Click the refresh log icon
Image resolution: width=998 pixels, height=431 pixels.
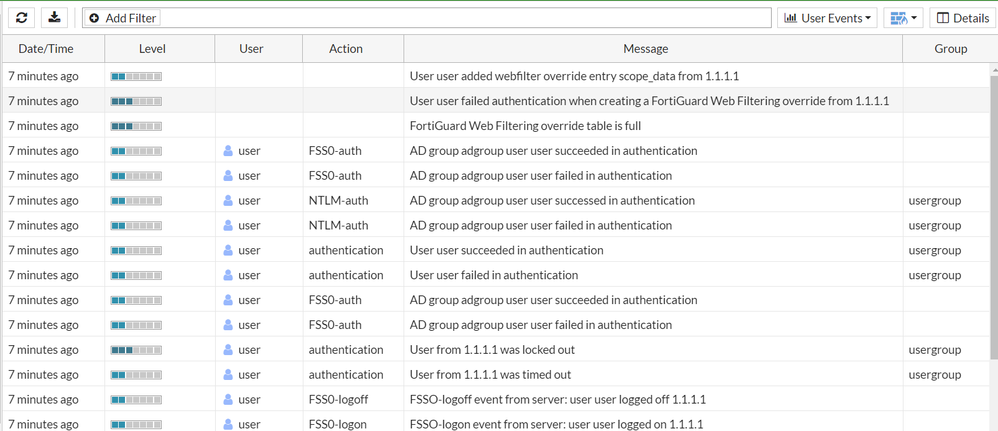coord(21,17)
